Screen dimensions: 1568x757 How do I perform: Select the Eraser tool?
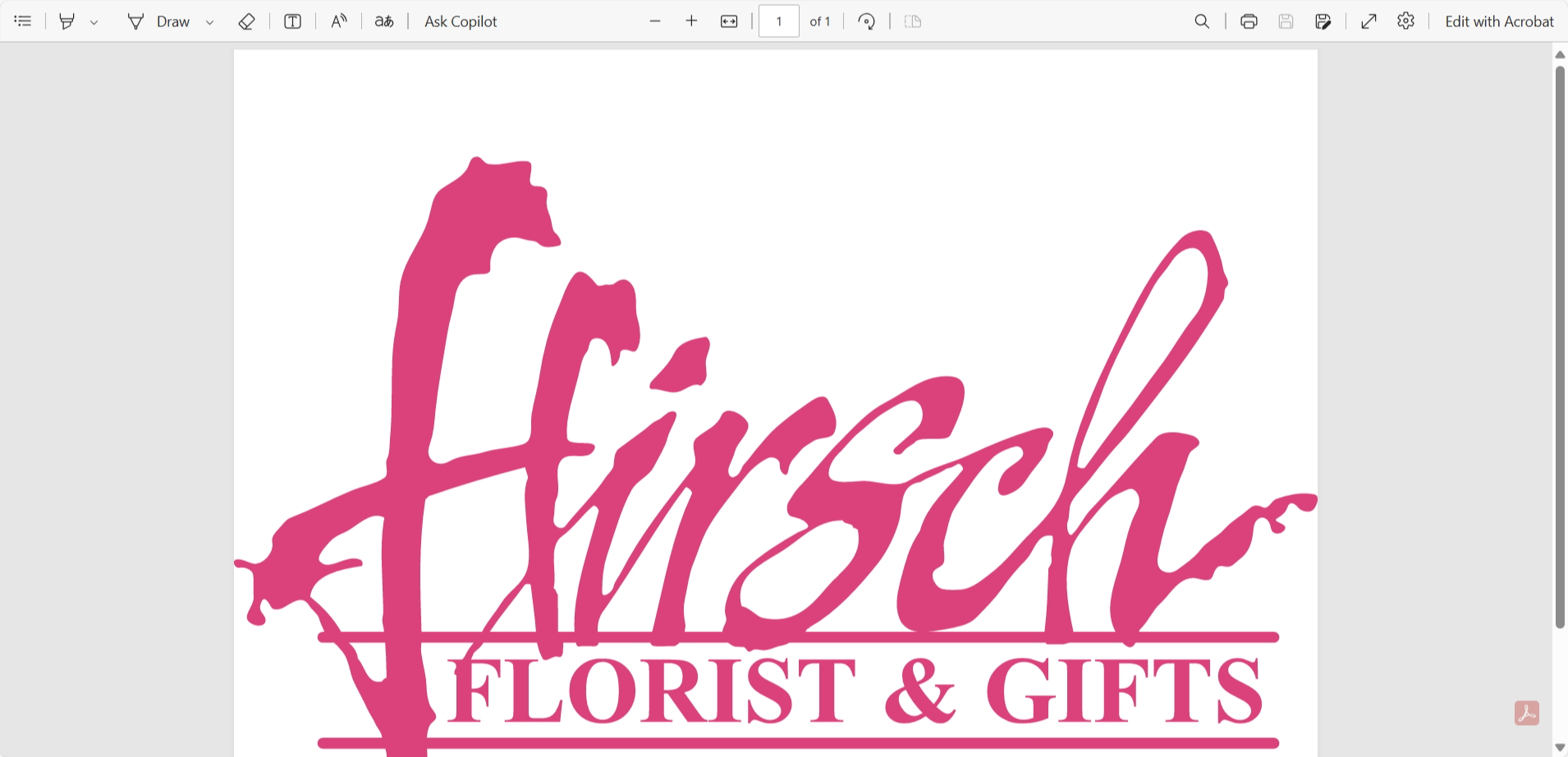pyautogui.click(x=246, y=21)
